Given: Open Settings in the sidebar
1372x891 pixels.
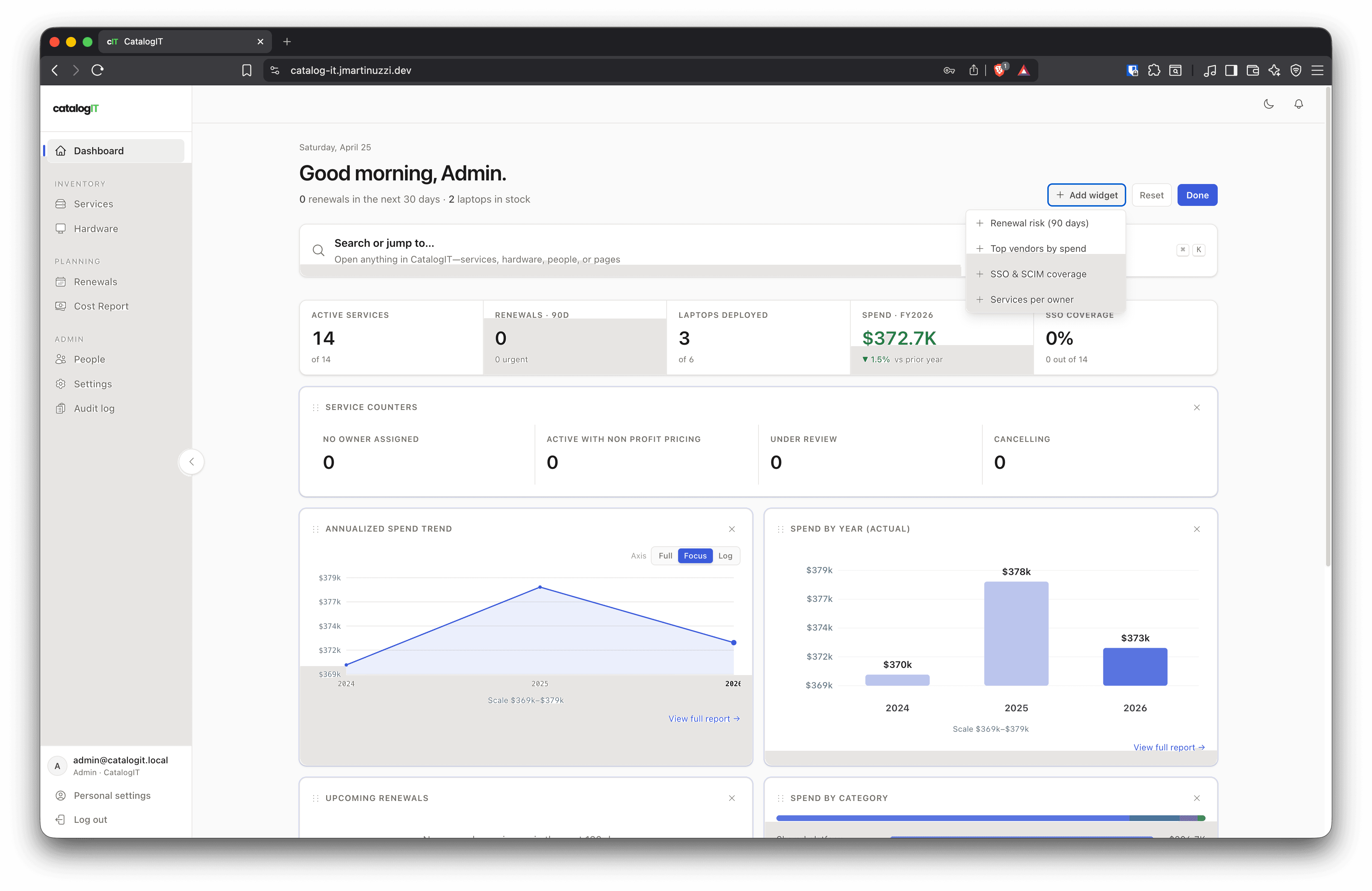Looking at the screenshot, I should coord(116,384).
